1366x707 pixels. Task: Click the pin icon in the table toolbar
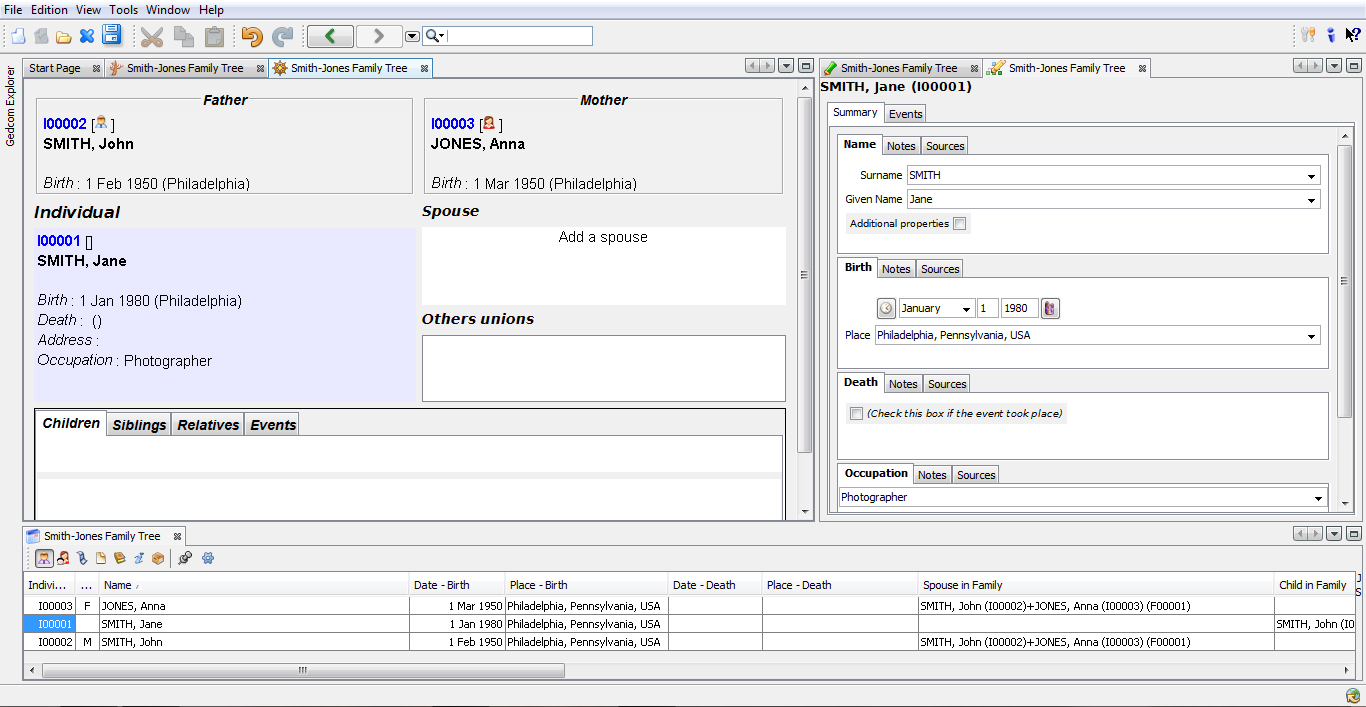coord(185,558)
